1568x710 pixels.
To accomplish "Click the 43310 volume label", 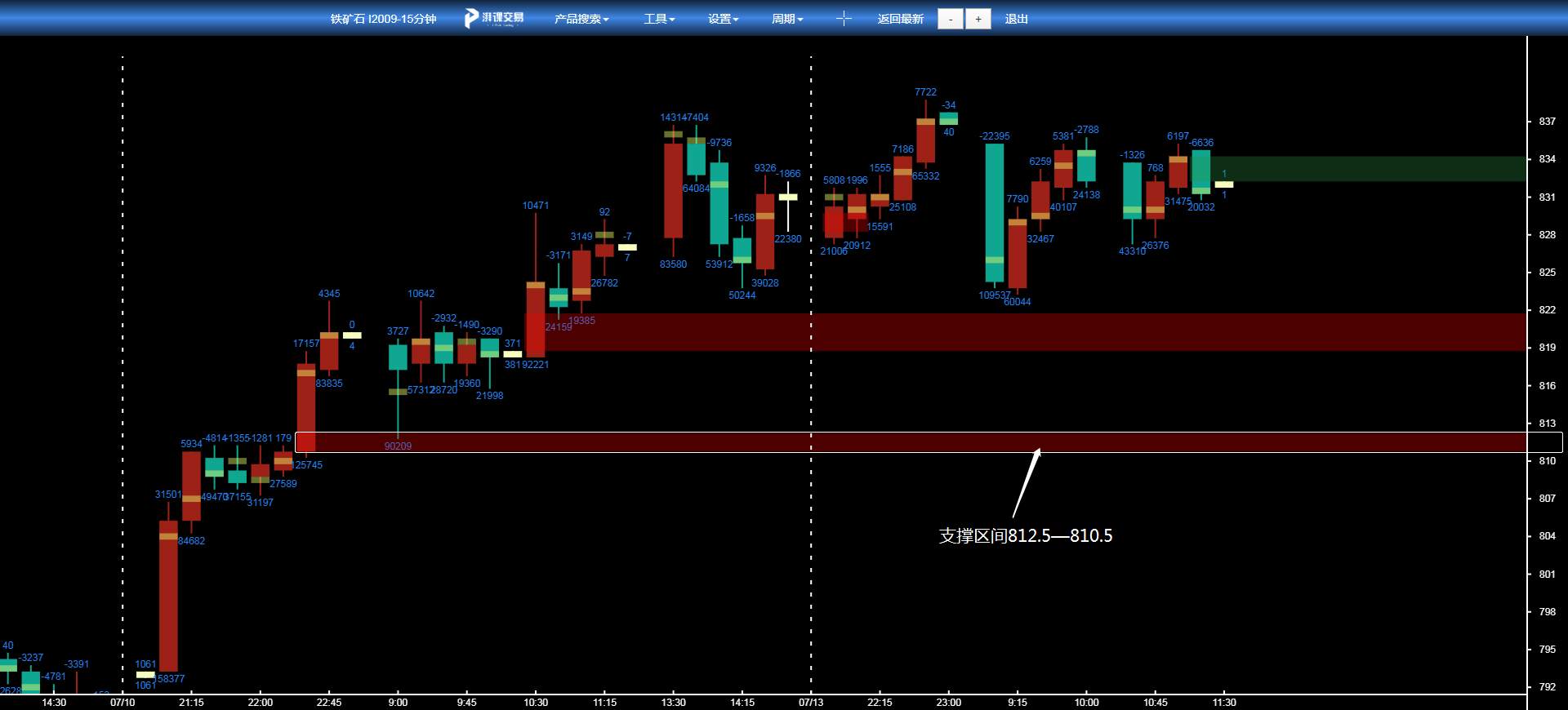I will [1132, 251].
